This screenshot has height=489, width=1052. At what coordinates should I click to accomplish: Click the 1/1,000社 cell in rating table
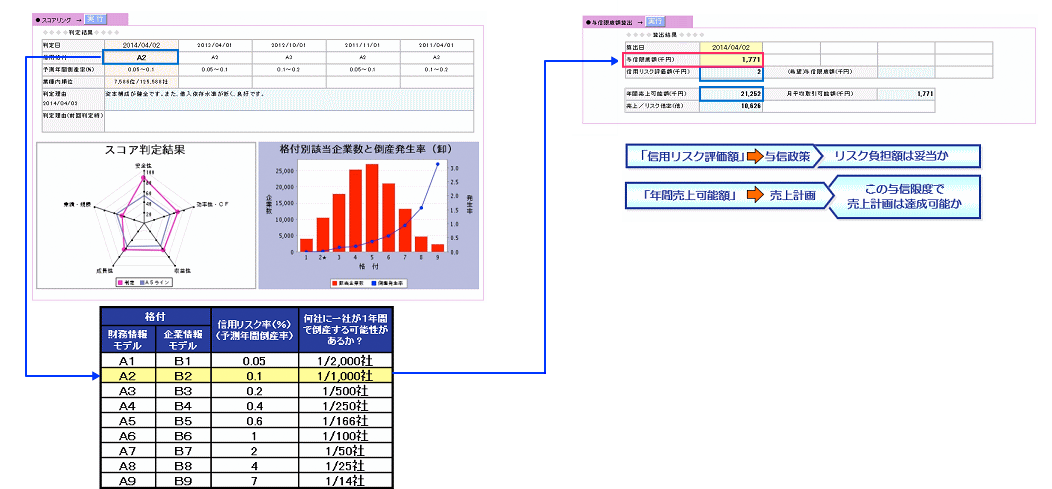[x=345, y=375]
